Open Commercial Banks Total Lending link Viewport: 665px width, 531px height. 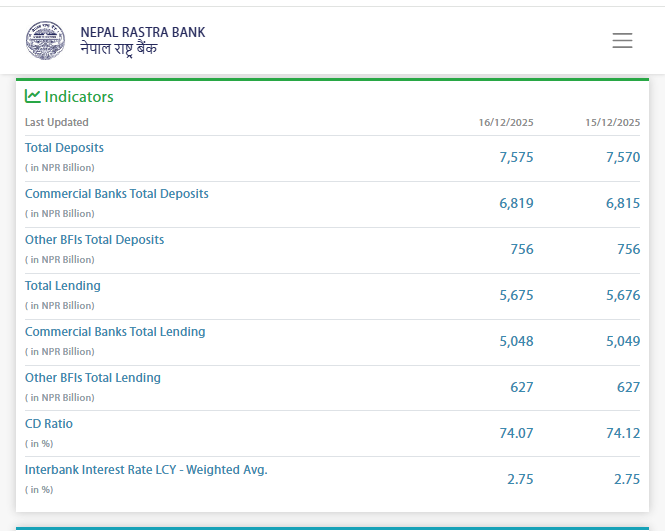(115, 332)
